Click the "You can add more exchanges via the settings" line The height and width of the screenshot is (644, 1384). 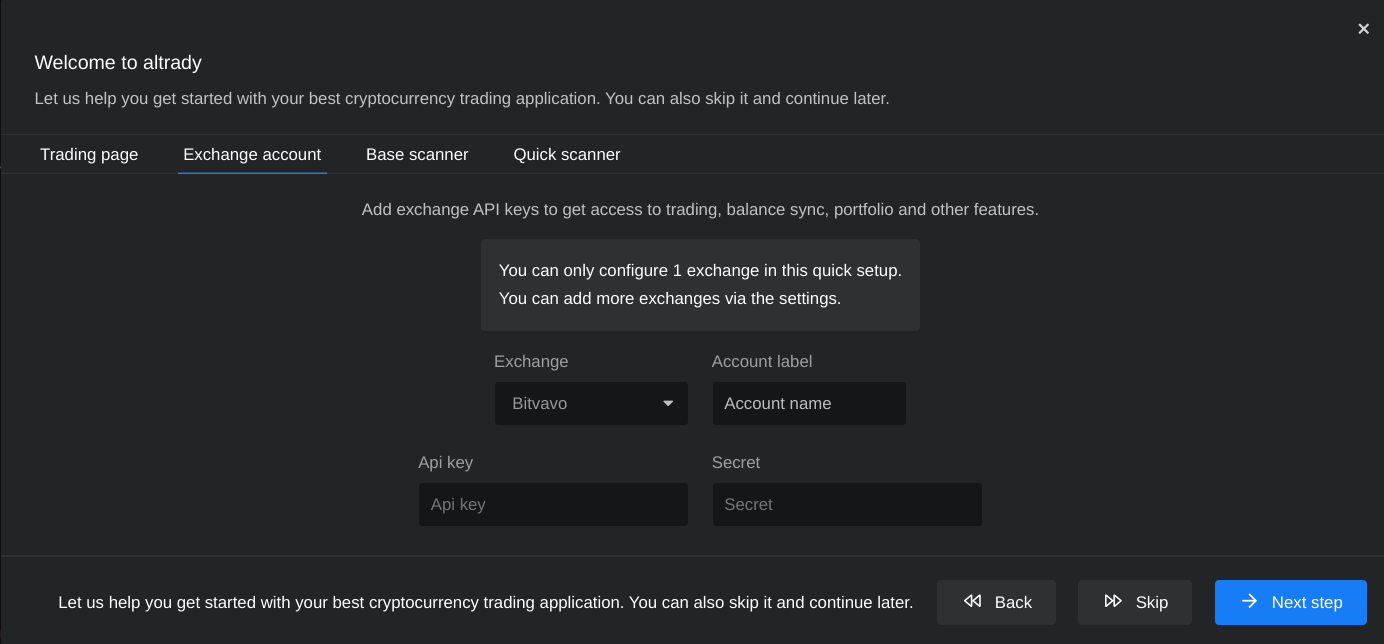670,299
